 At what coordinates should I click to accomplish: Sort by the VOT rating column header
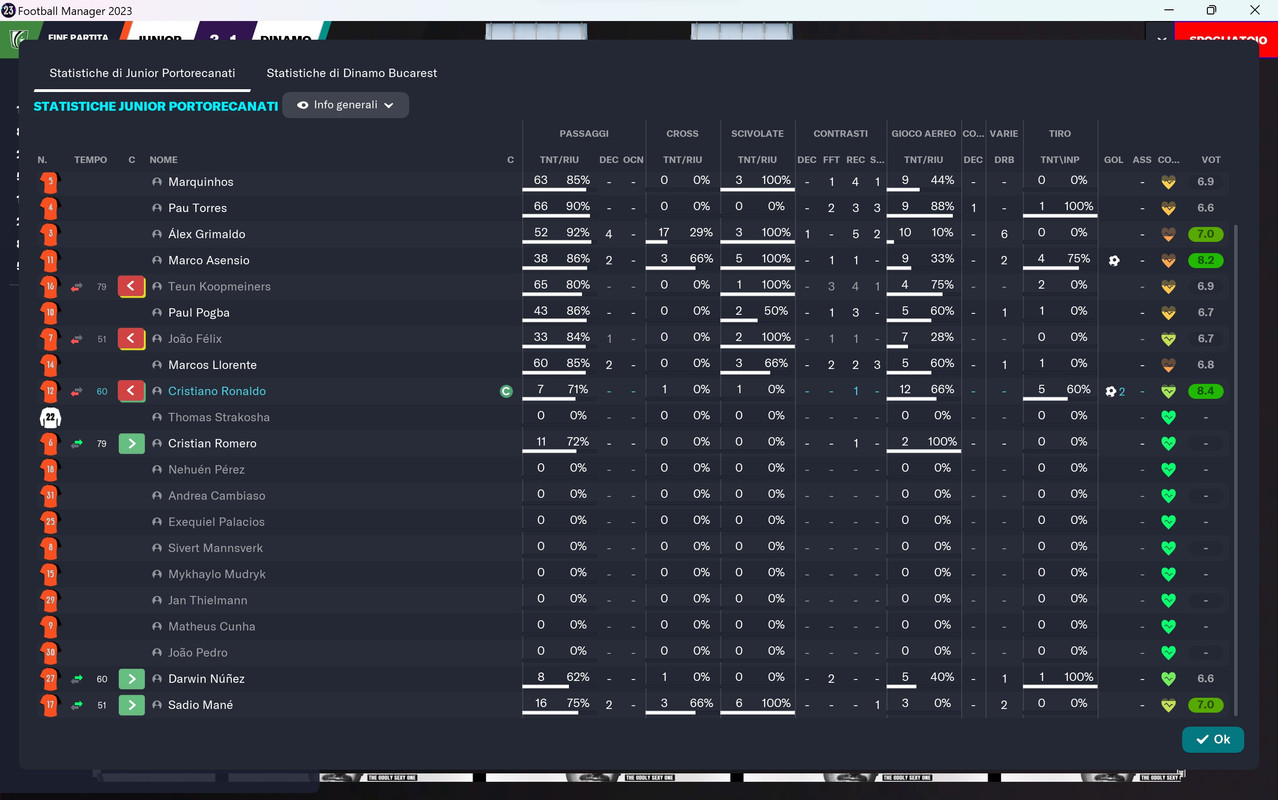click(x=1211, y=160)
